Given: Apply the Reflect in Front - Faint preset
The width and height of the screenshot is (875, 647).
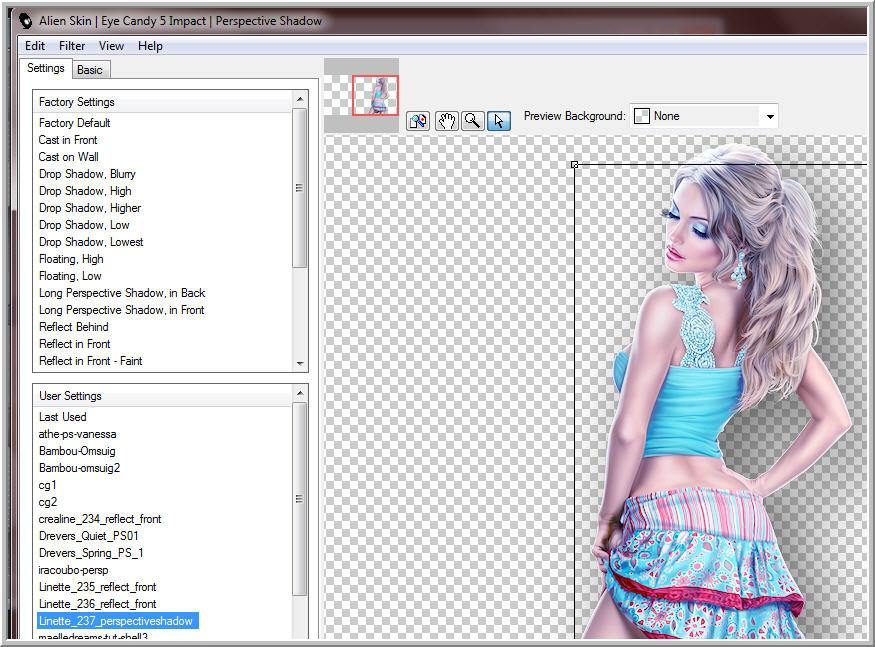Looking at the screenshot, I should click(x=90, y=361).
